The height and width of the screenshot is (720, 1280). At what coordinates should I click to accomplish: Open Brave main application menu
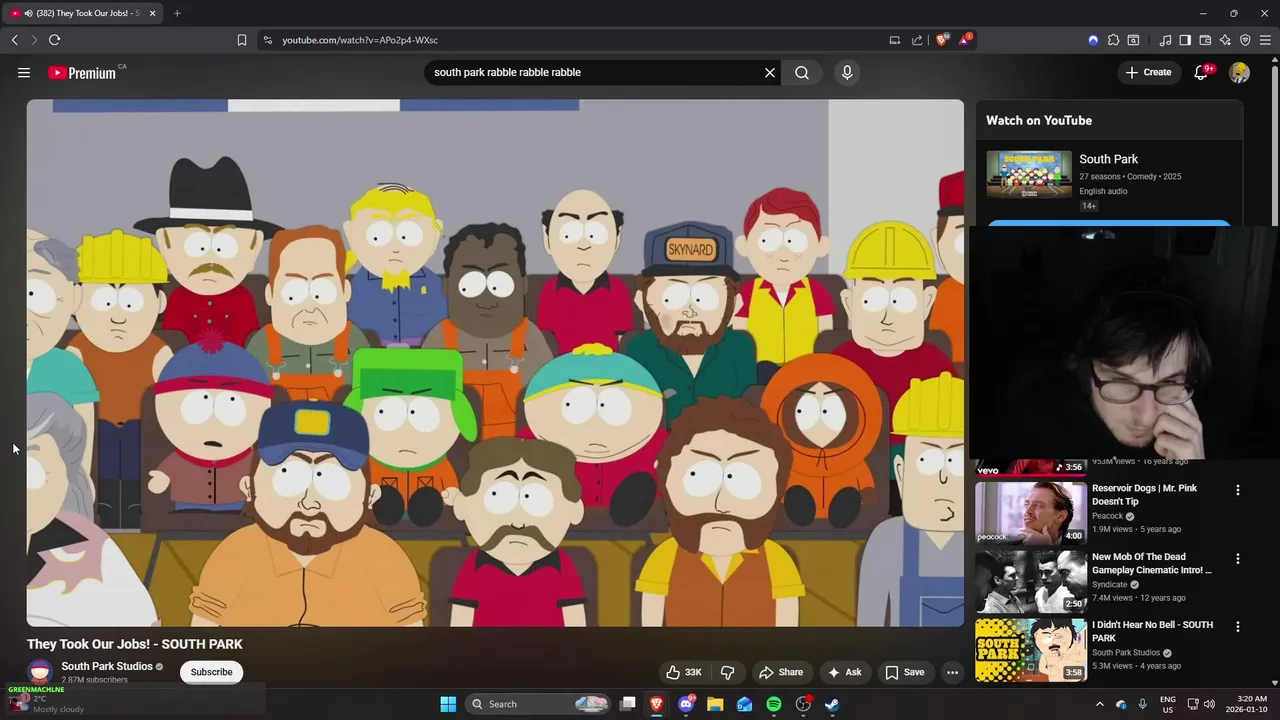pyautogui.click(x=1266, y=40)
